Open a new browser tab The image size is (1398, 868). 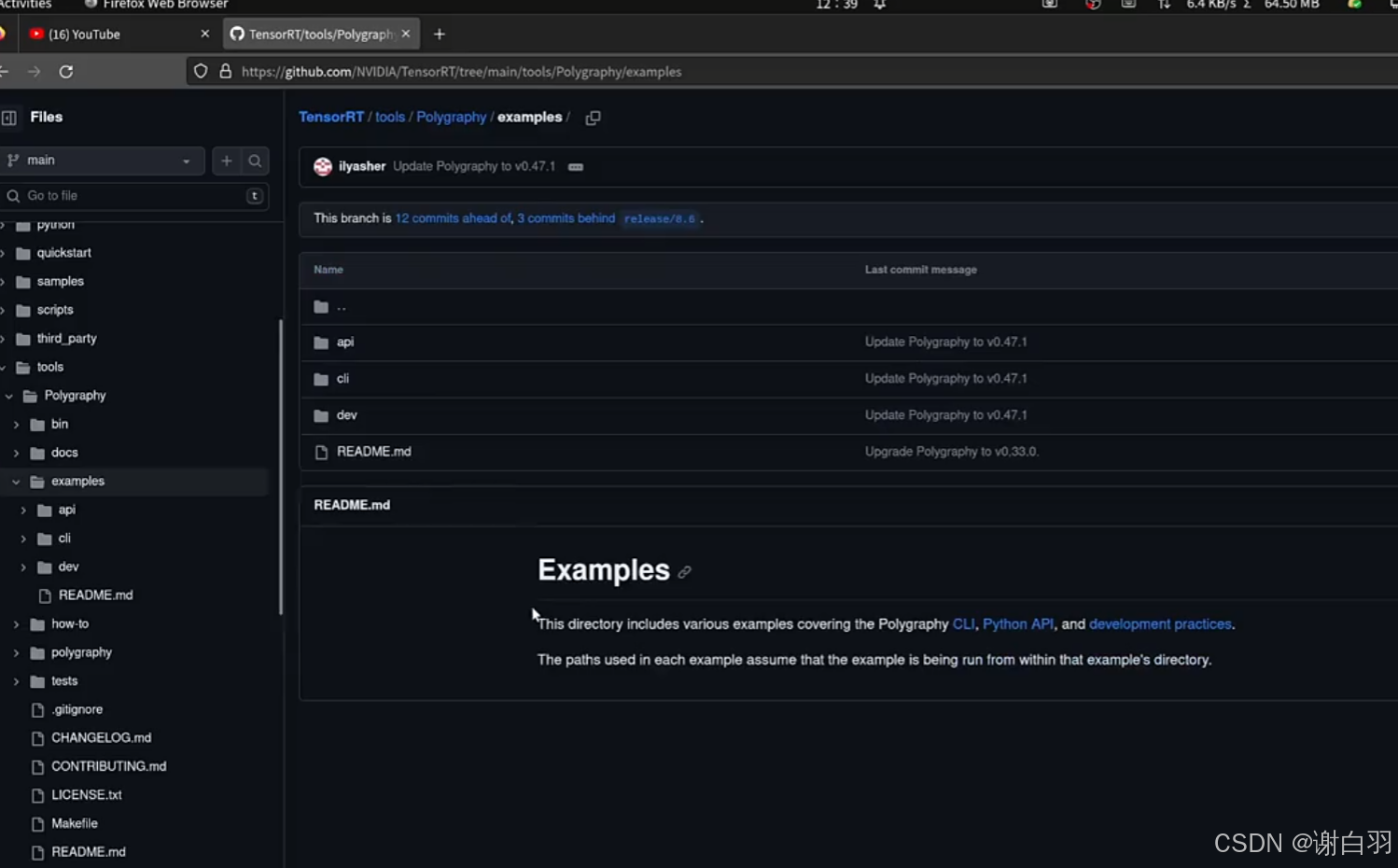point(440,35)
